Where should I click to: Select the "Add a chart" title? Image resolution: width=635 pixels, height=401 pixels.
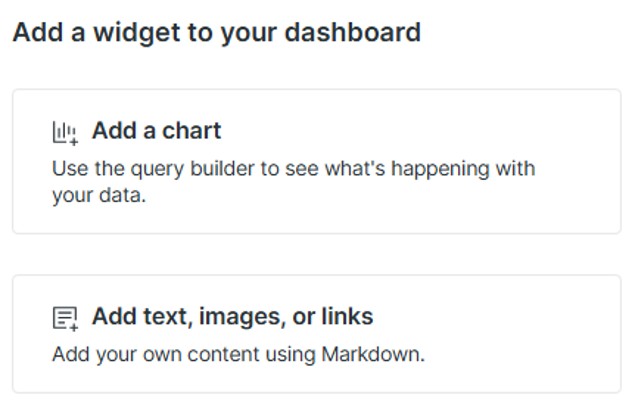(x=156, y=131)
